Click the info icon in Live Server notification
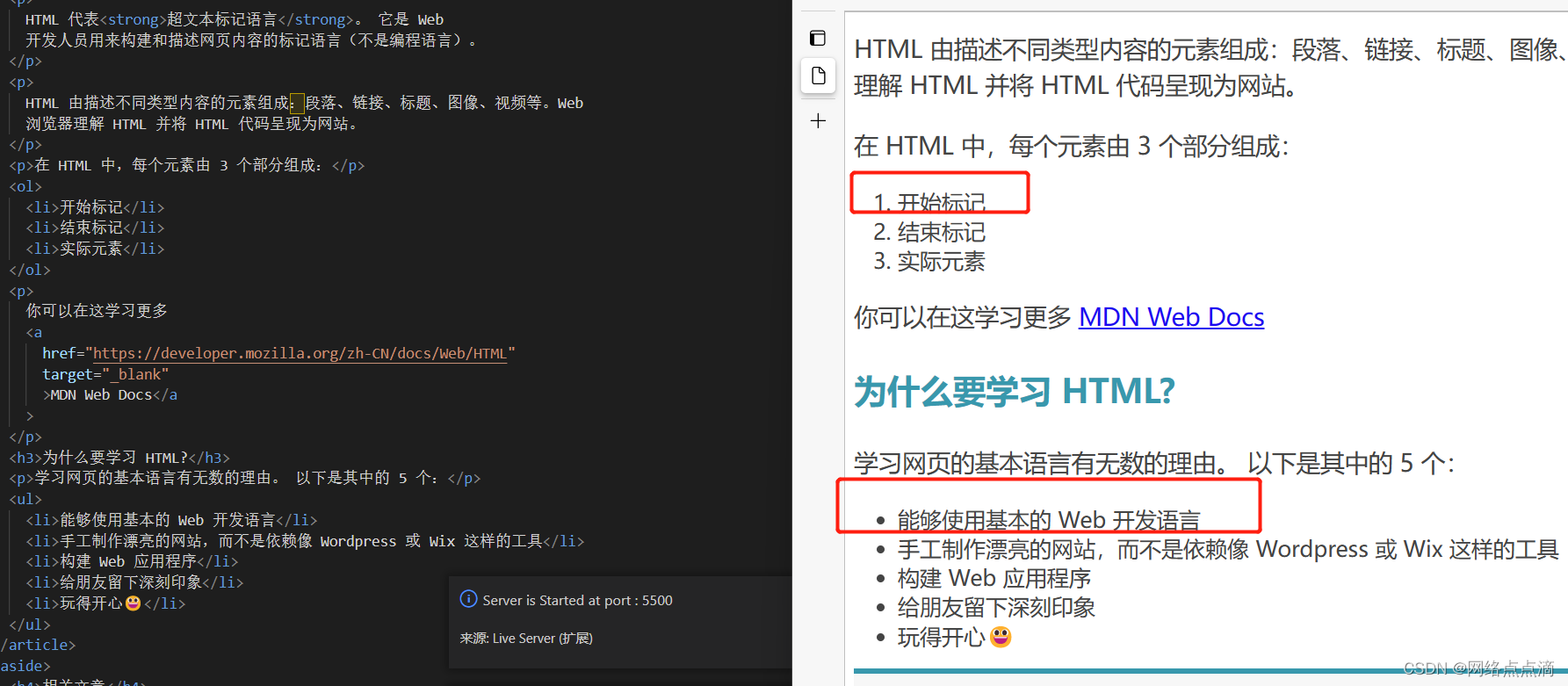 click(x=469, y=599)
